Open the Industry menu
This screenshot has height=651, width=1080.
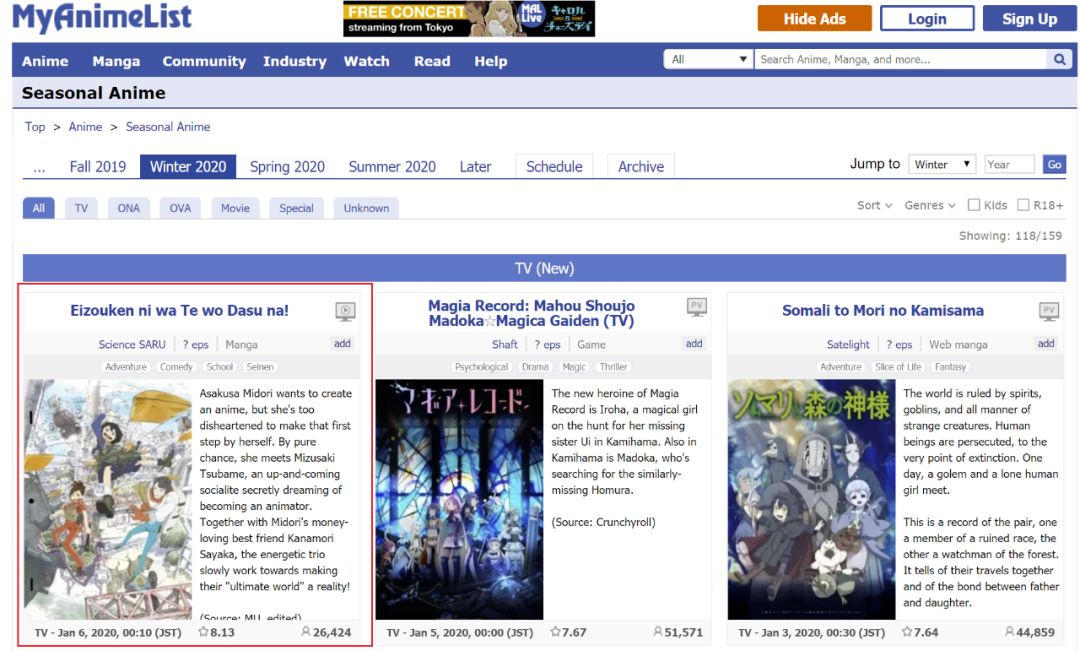click(294, 61)
